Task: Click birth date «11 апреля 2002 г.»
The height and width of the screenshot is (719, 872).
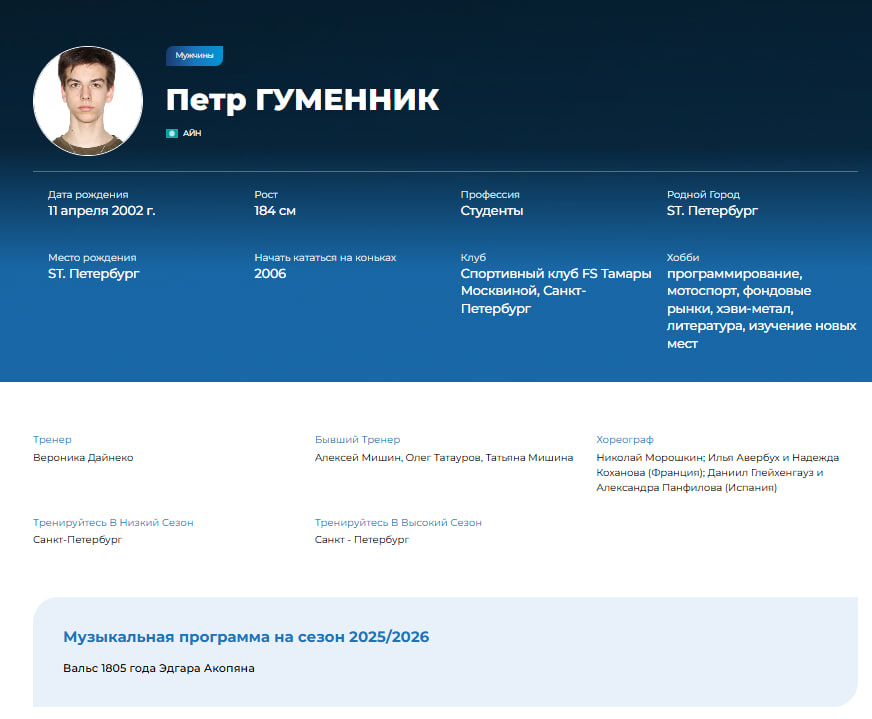Action: [x=101, y=211]
